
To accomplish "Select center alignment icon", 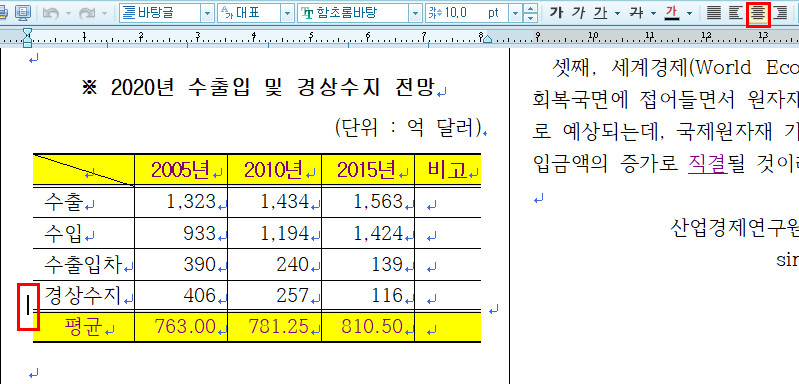I will point(758,13).
